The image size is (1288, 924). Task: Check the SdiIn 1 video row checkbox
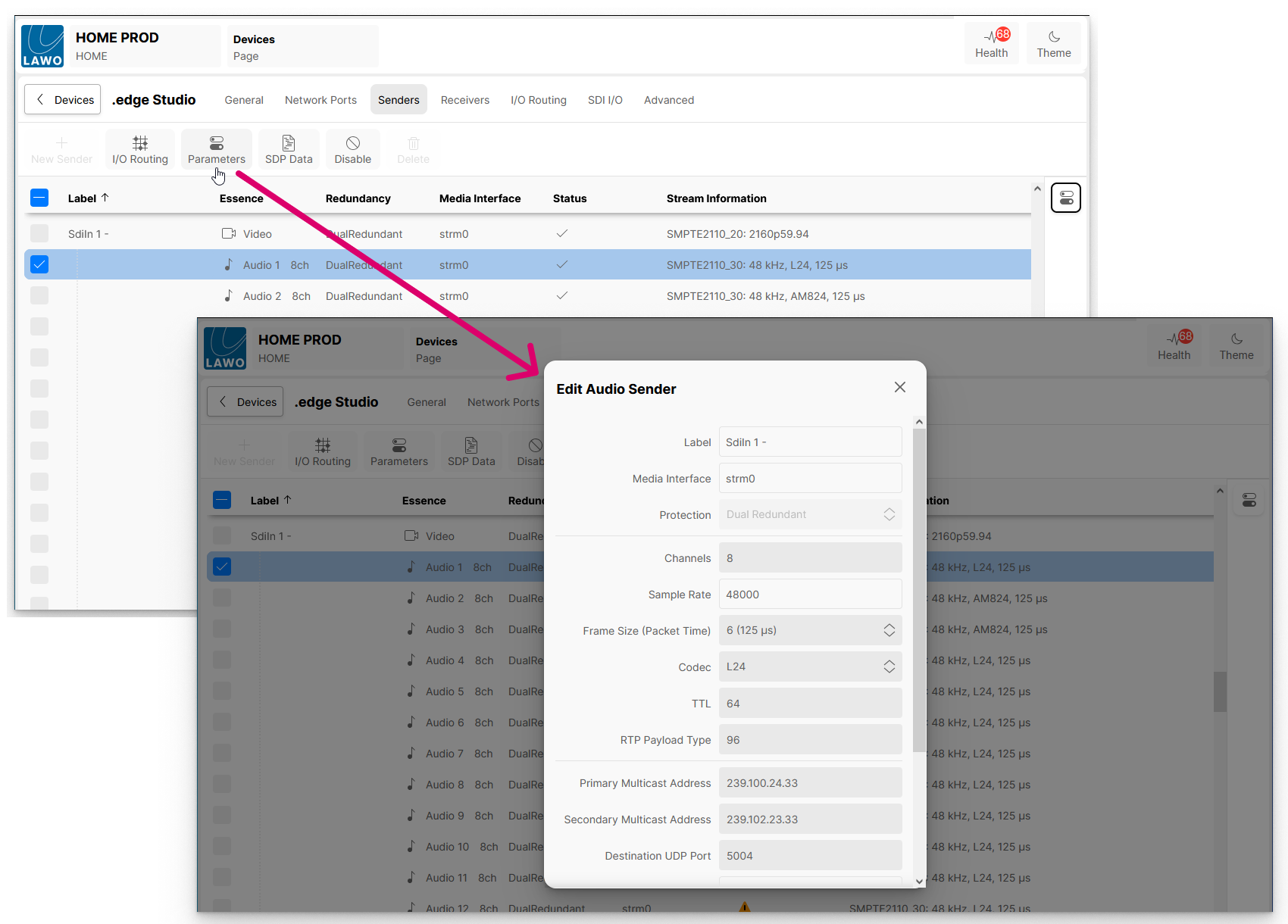(x=39, y=233)
